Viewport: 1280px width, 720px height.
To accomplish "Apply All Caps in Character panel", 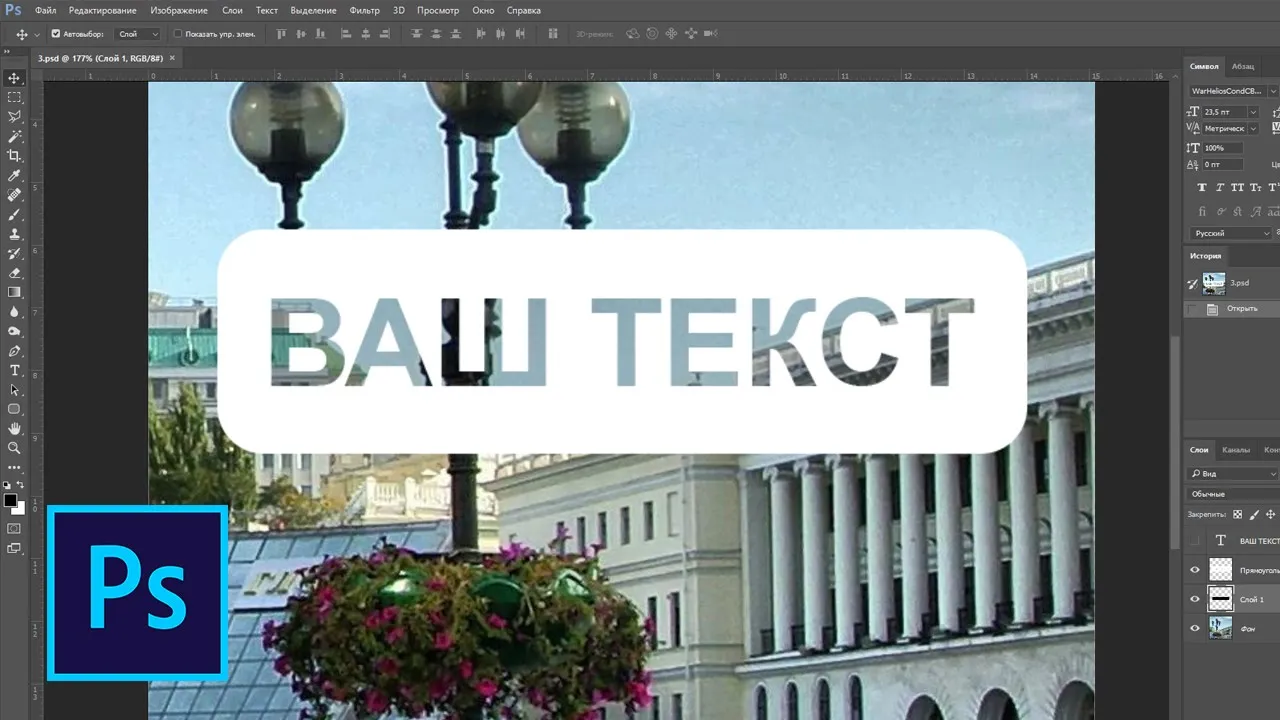I will [x=1238, y=187].
